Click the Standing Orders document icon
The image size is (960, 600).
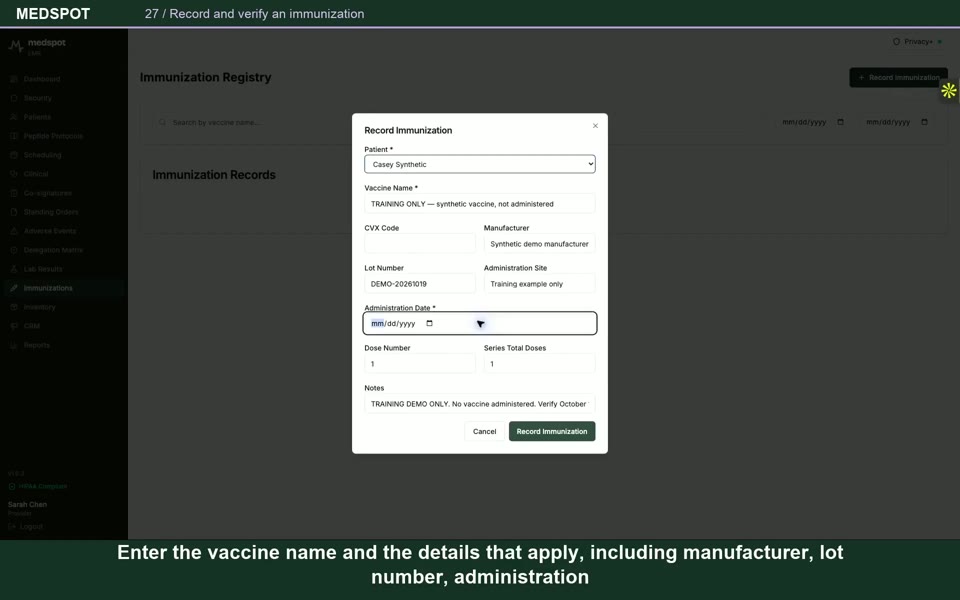(x=13, y=212)
